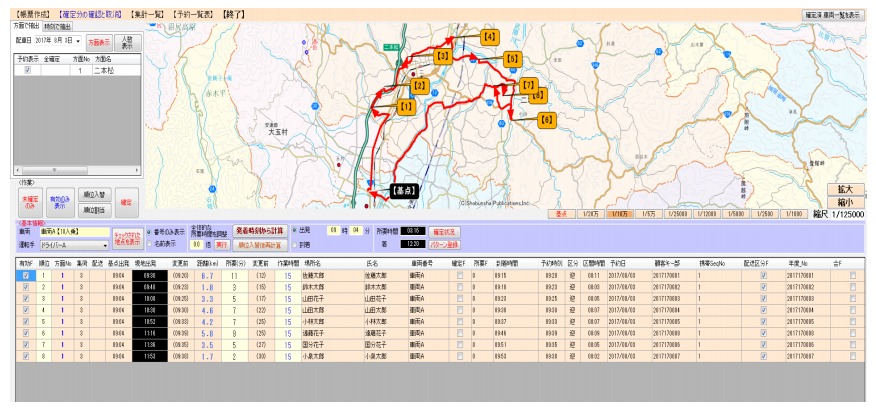Viewport: 876px width, 410px height.
Task: Select distance cell 6.7 in first row
Action: [x=207, y=275]
